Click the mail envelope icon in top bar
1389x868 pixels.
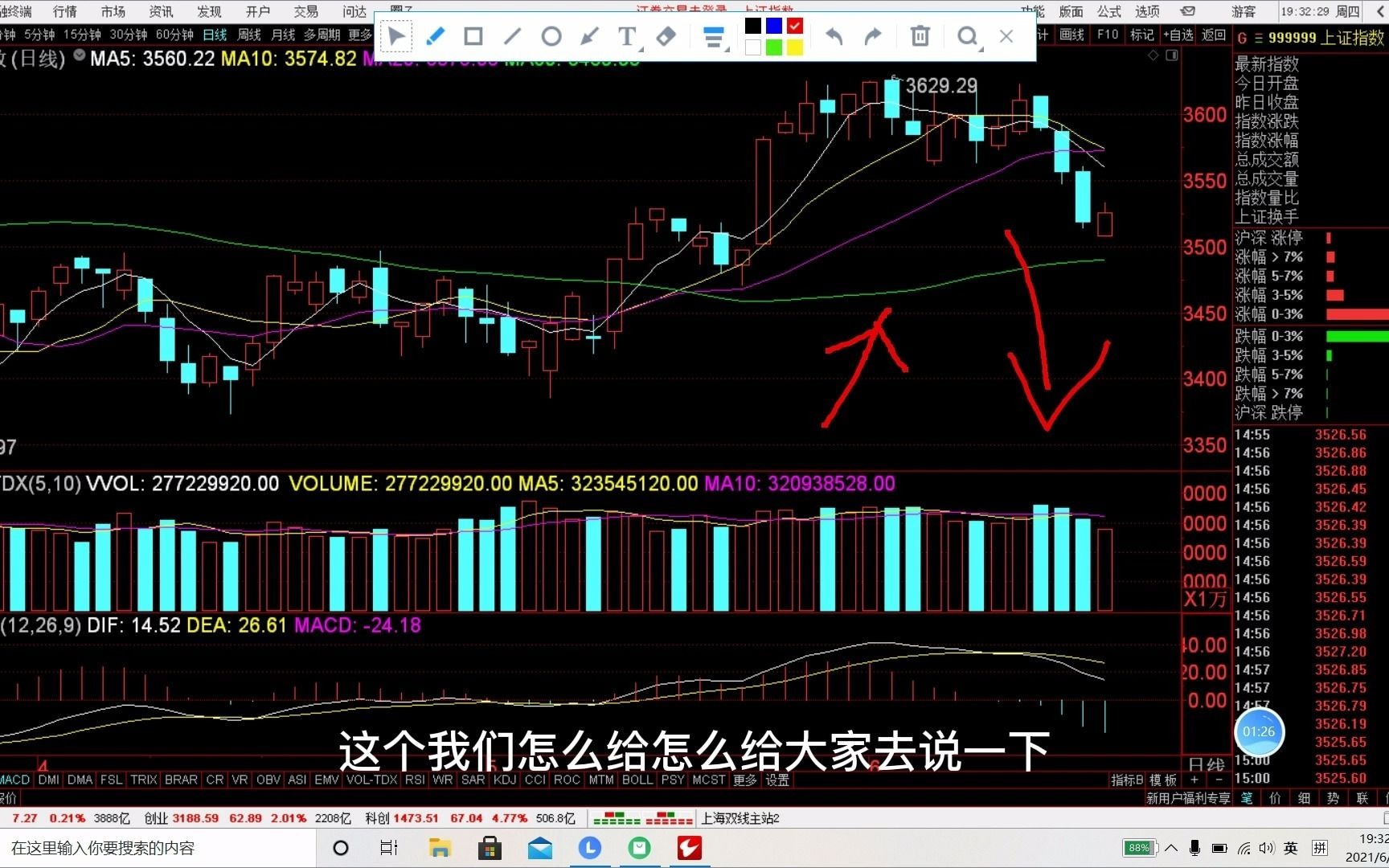(1187, 10)
